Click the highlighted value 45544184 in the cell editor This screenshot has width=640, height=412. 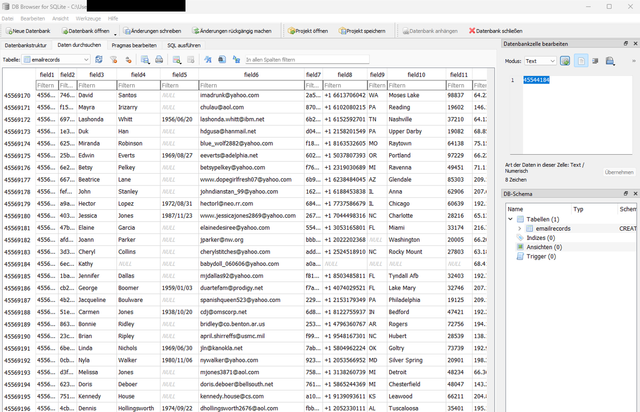536,80
